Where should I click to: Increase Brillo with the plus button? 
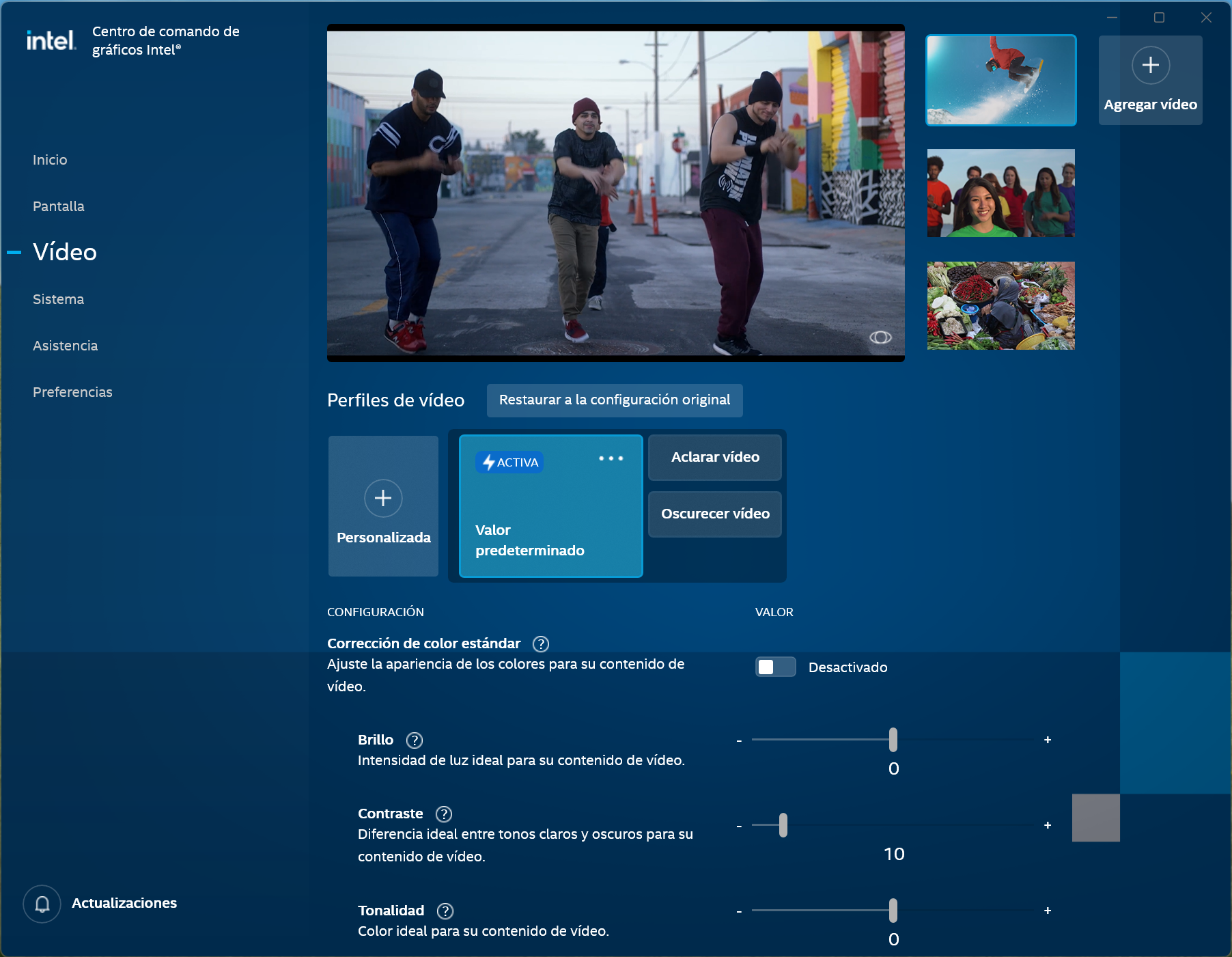coord(1047,740)
